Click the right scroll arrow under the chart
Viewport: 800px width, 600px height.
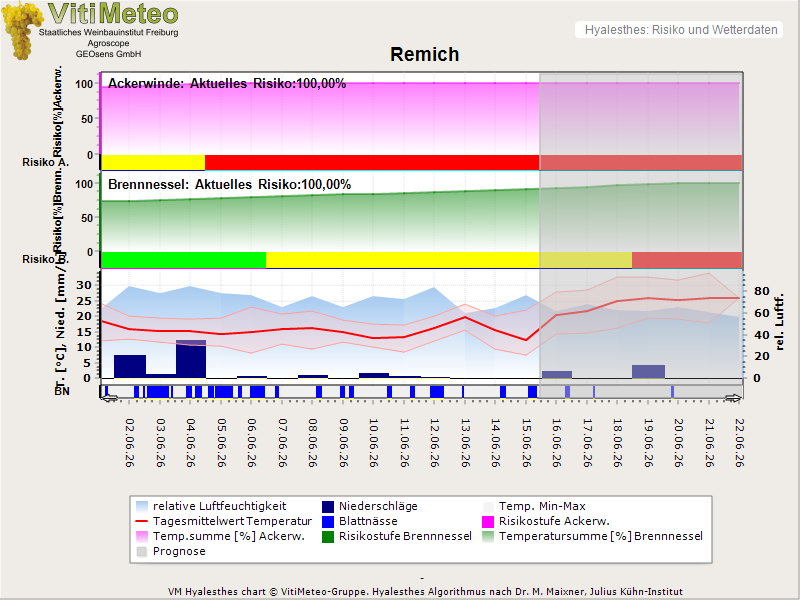734,398
